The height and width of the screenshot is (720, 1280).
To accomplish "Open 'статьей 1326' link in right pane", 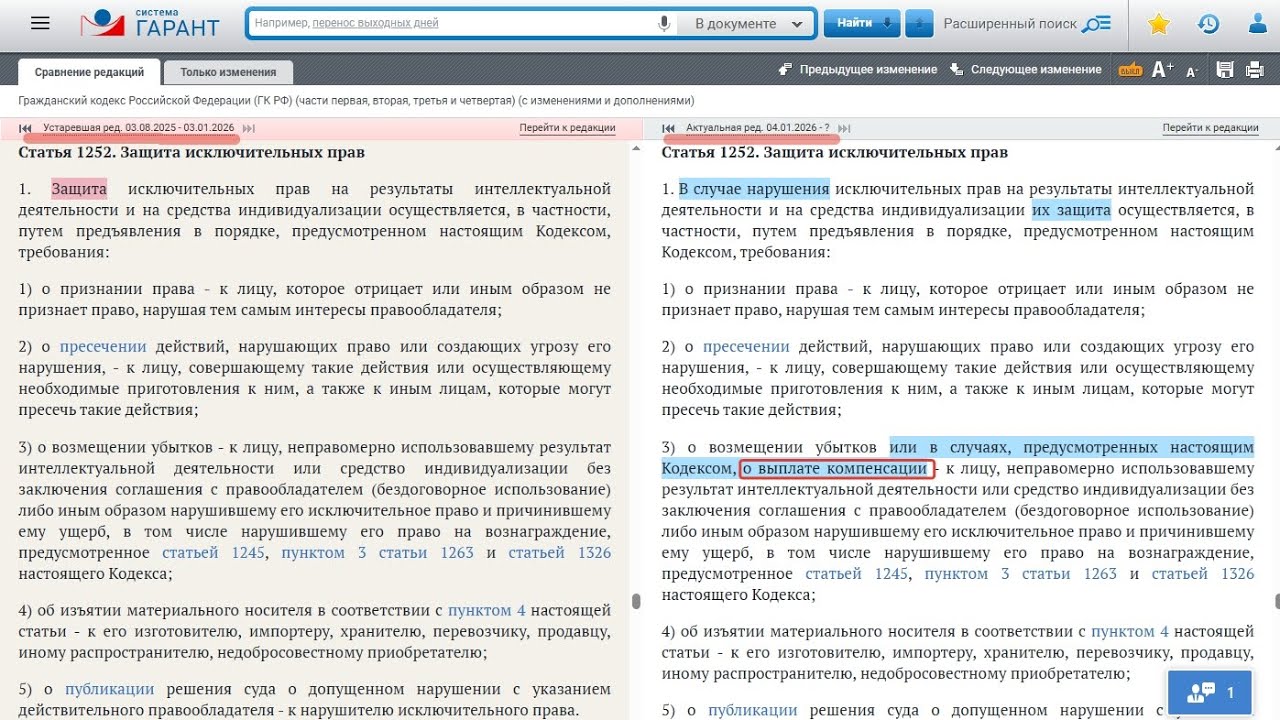I will point(1203,574).
